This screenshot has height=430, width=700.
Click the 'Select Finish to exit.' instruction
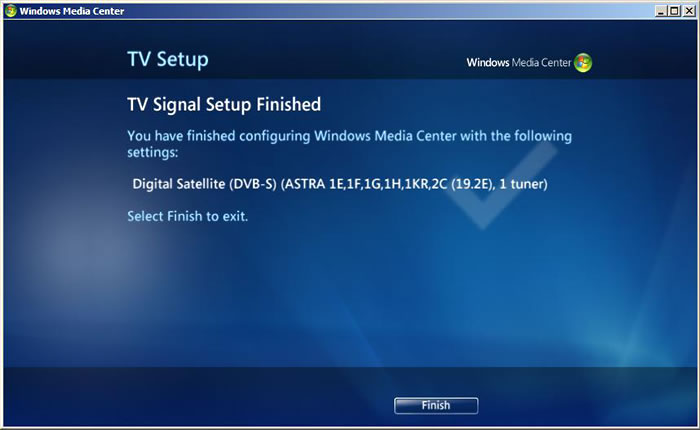(188, 216)
